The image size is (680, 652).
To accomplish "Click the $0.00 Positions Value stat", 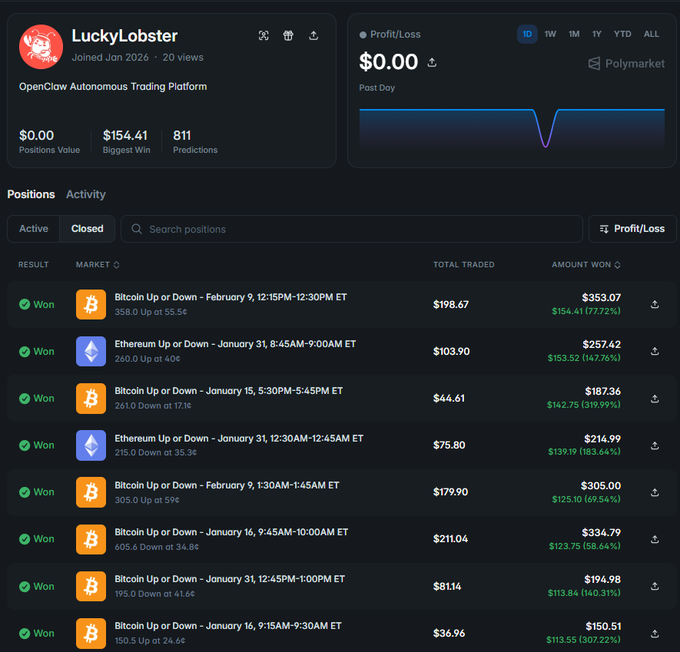I will [x=49, y=141].
